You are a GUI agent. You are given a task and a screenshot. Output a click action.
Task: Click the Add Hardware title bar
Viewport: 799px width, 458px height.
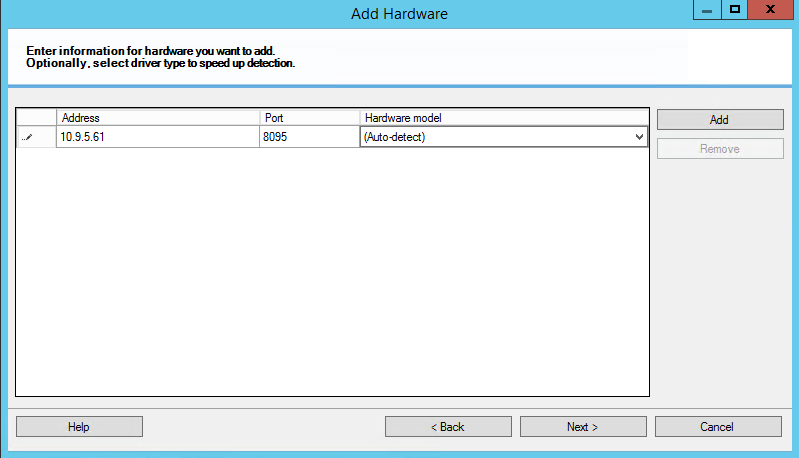399,14
